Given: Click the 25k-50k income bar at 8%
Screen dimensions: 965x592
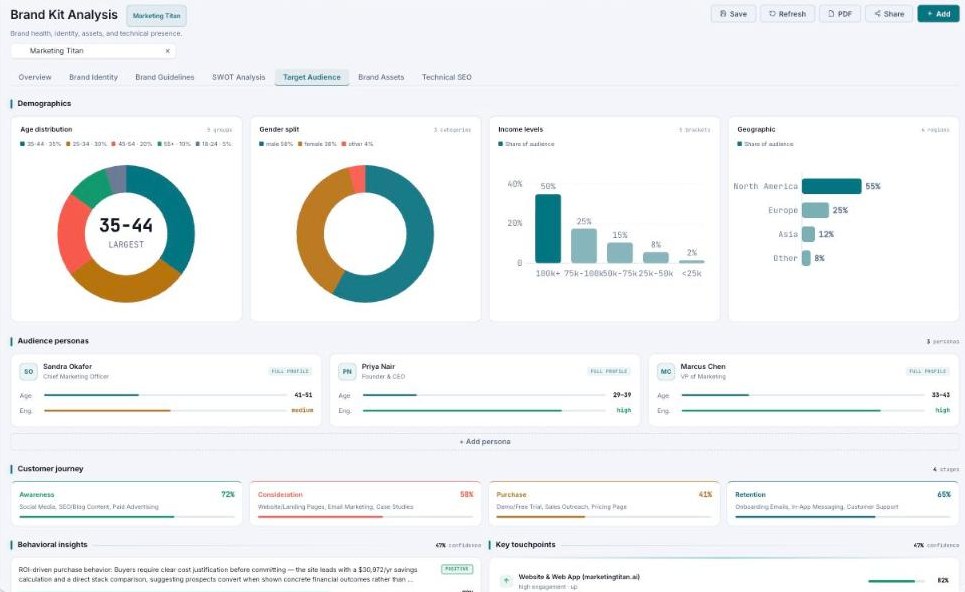Looking at the screenshot, I should pos(656,257).
